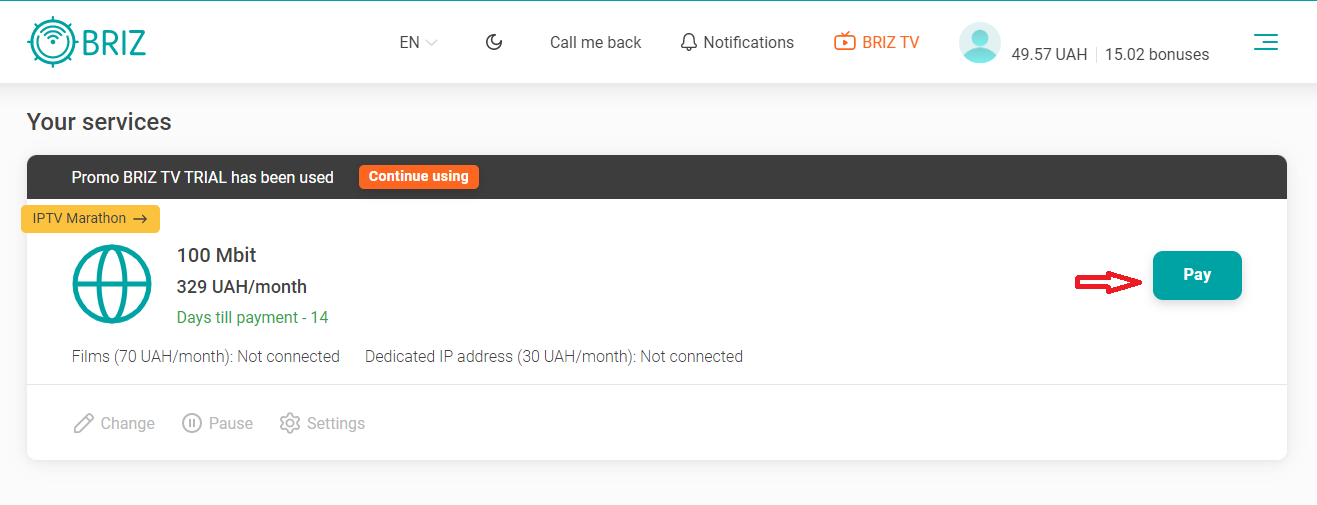Image resolution: width=1317 pixels, height=505 pixels.
Task: Open the hamburger menu icon
Action: (x=1266, y=42)
